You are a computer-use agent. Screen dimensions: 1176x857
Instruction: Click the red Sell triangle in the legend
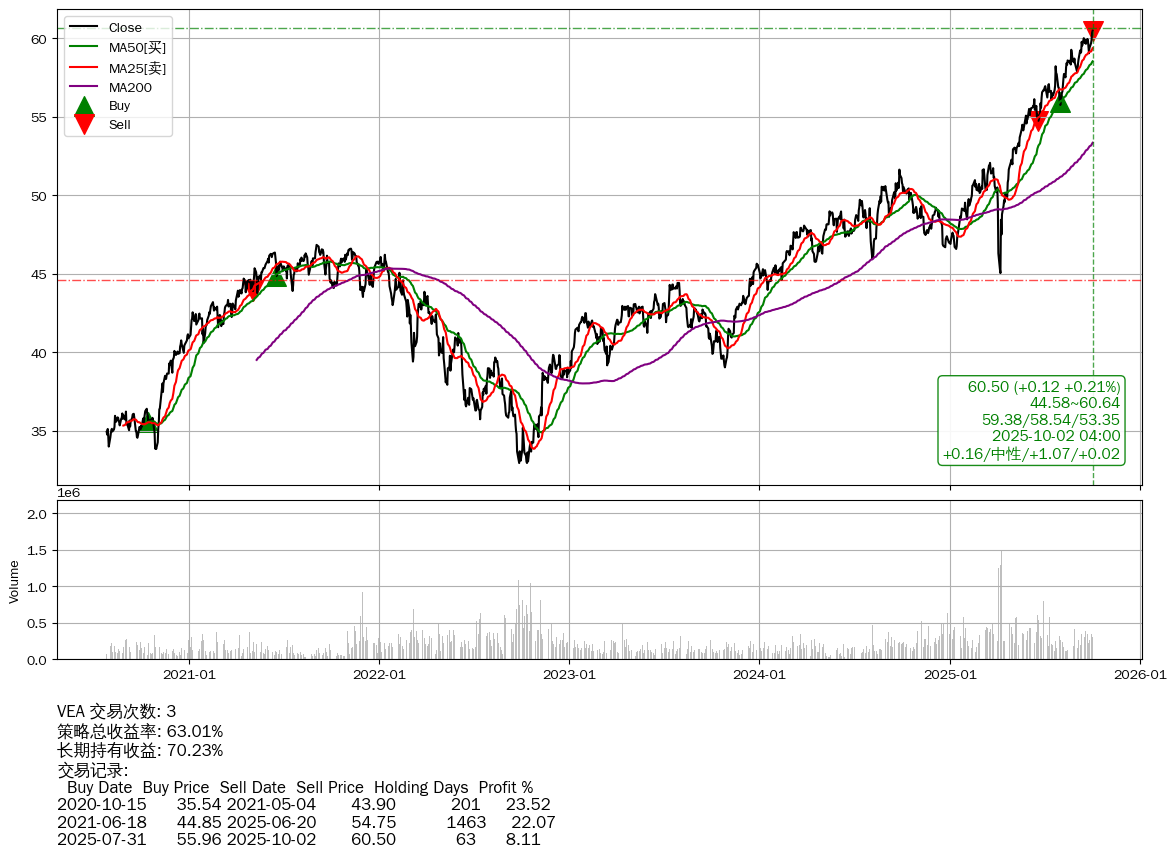pyautogui.click(x=85, y=125)
